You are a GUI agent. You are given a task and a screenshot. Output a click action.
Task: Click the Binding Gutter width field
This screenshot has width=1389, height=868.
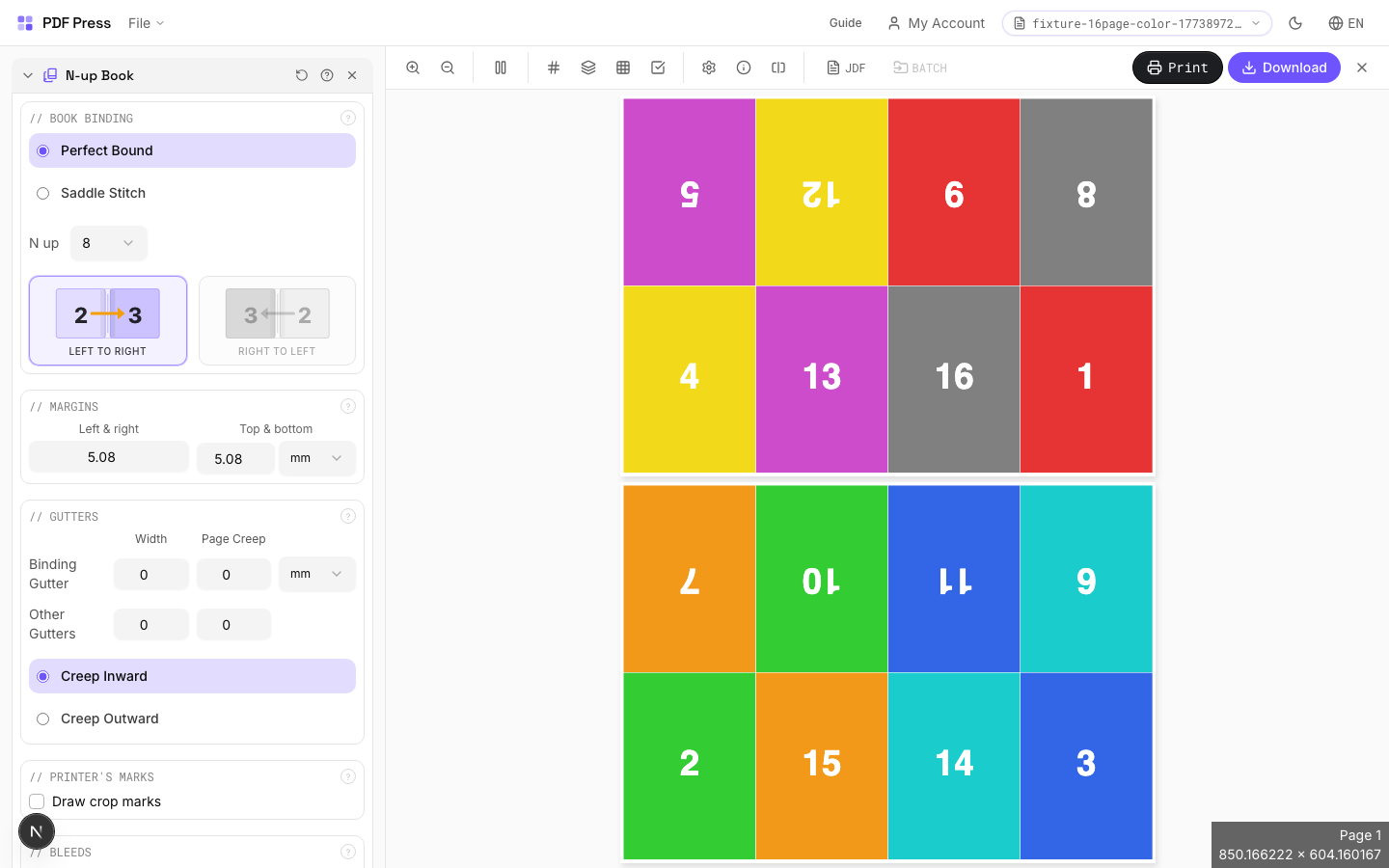(150, 575)
